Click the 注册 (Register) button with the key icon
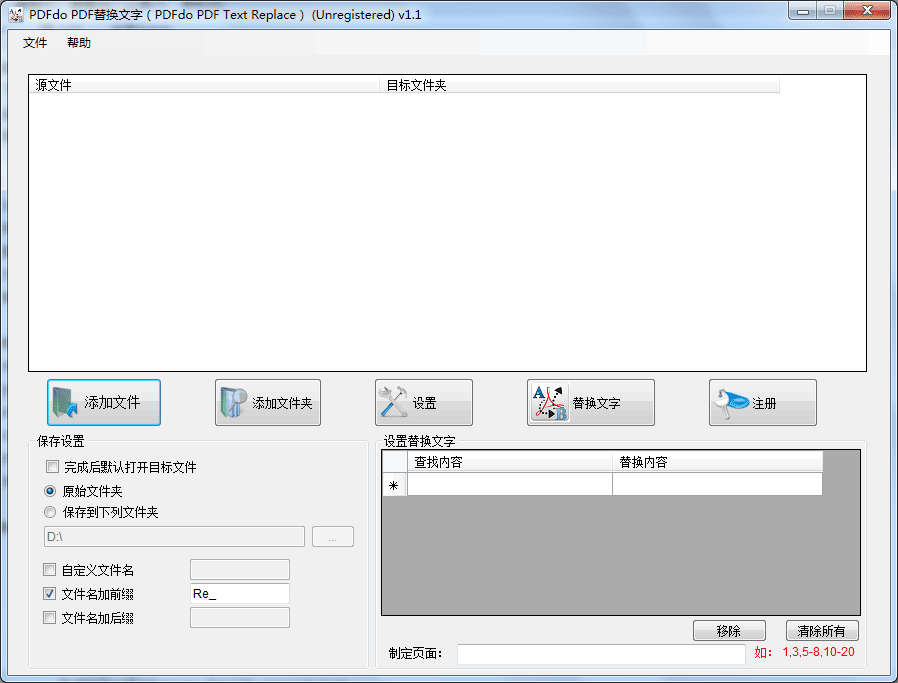The height and width of the screenshot is (683, 898). (763, 402)
